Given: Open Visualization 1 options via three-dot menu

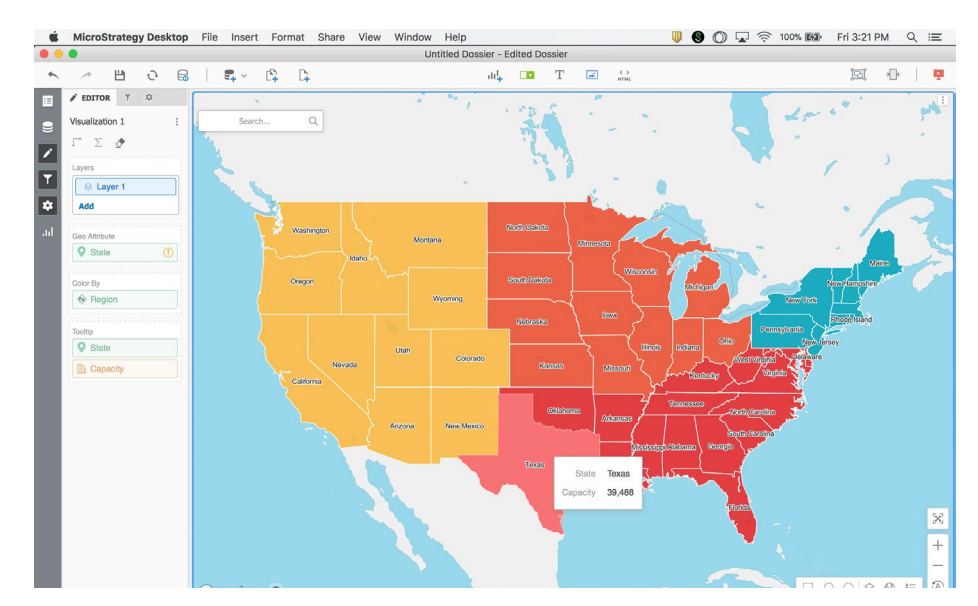Looking at the screenshot, I should click(x=178, y=119).
